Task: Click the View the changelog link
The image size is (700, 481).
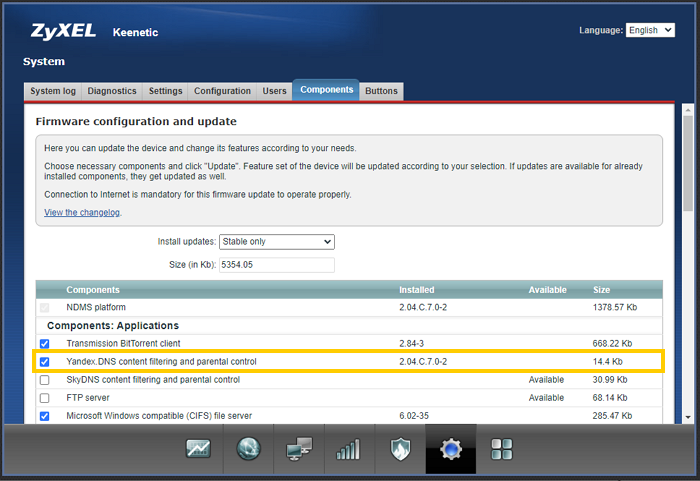Action: click(x=83, y=213)
